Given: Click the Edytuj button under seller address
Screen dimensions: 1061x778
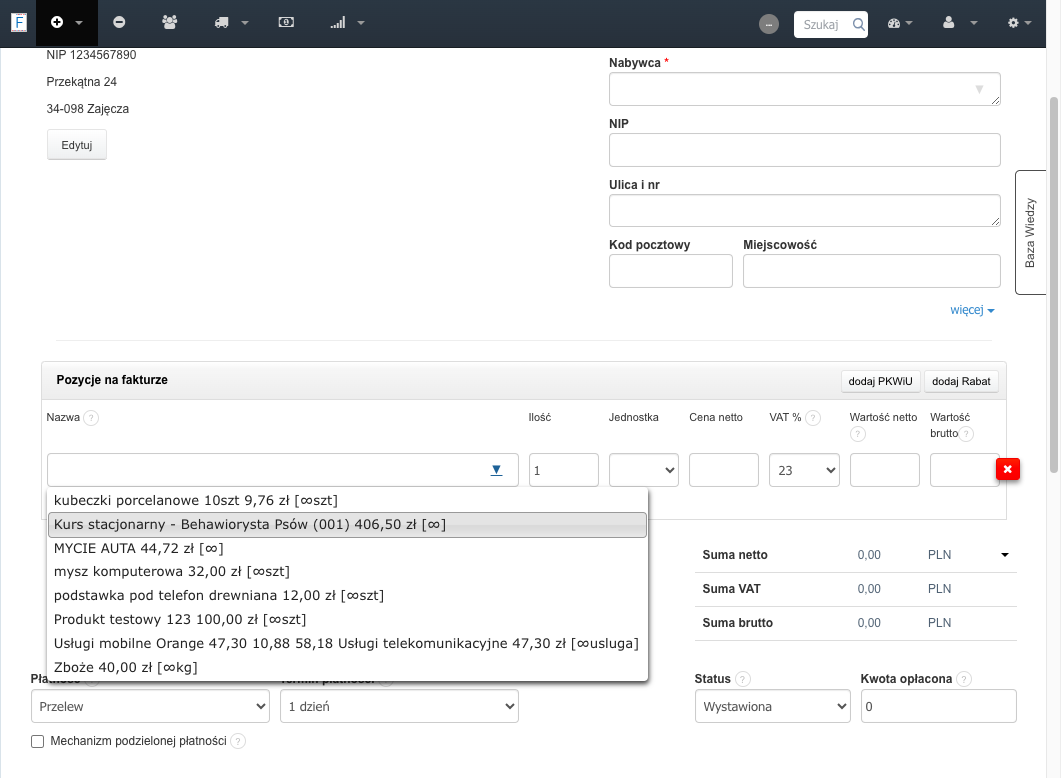Looking at the screenshot, I should 76,145.
